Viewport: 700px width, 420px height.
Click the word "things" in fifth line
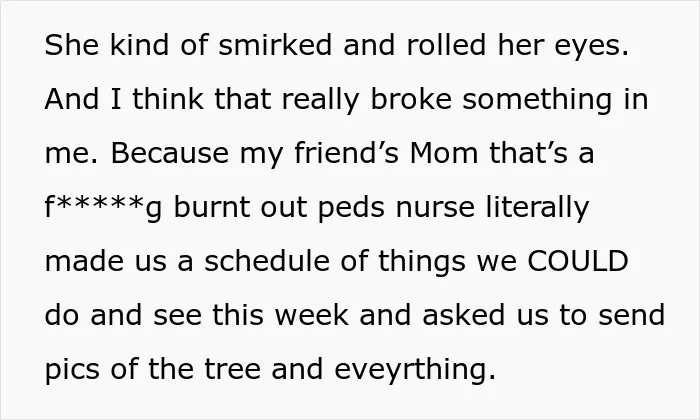pos(422,262)
